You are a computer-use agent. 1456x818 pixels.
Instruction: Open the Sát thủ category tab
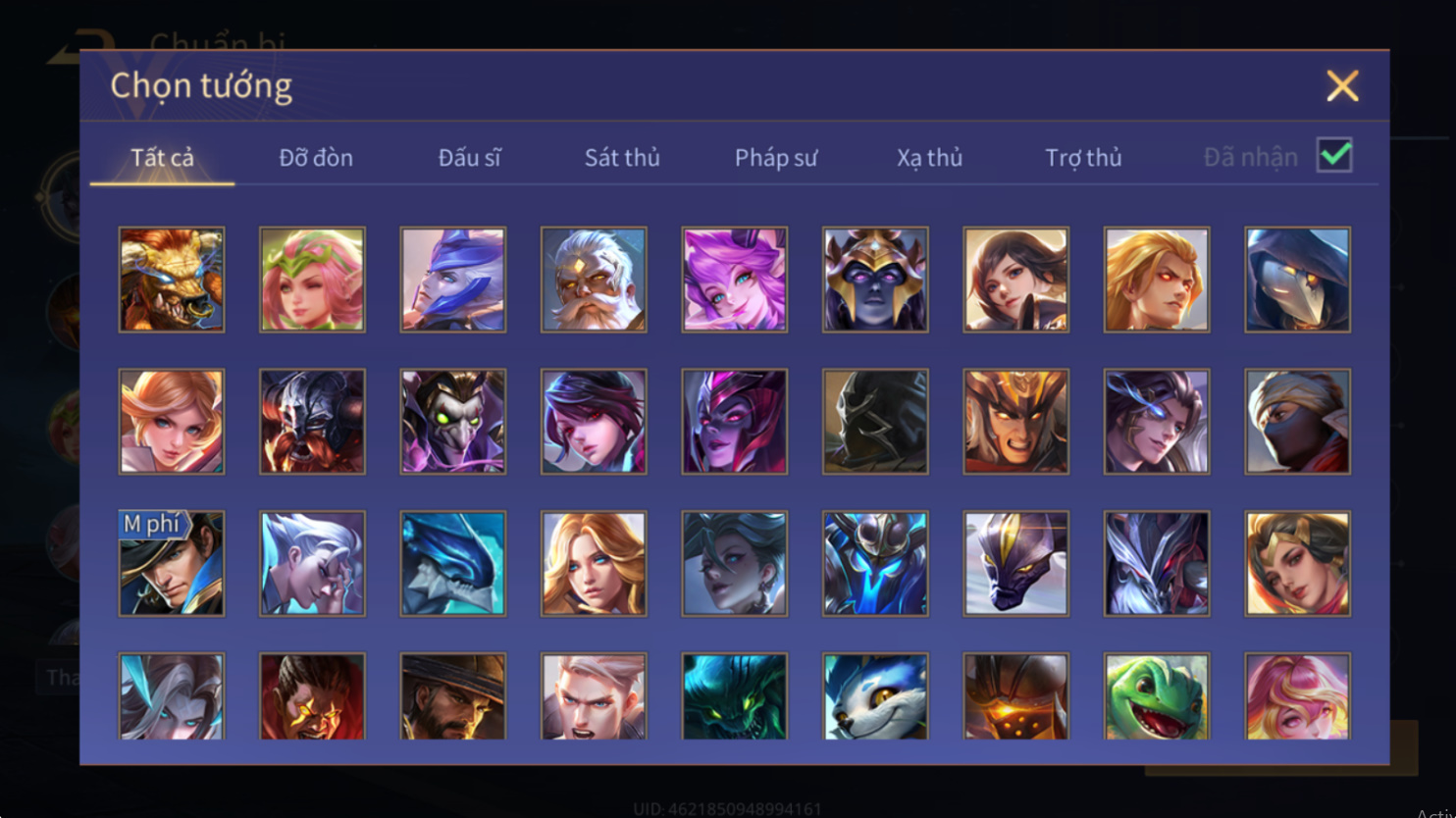(622, 157)
